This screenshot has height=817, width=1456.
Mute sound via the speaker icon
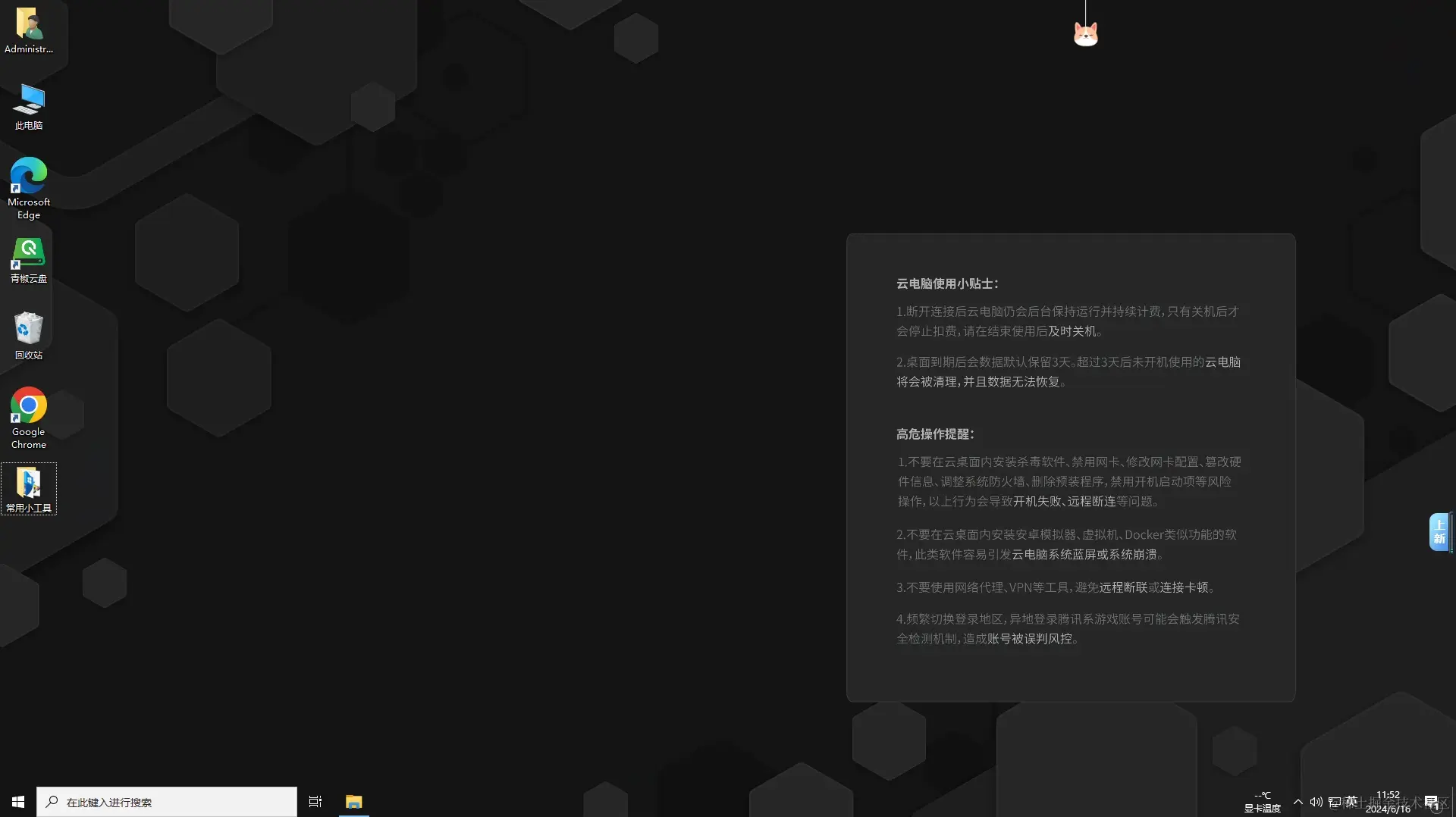pos(1316,802)
